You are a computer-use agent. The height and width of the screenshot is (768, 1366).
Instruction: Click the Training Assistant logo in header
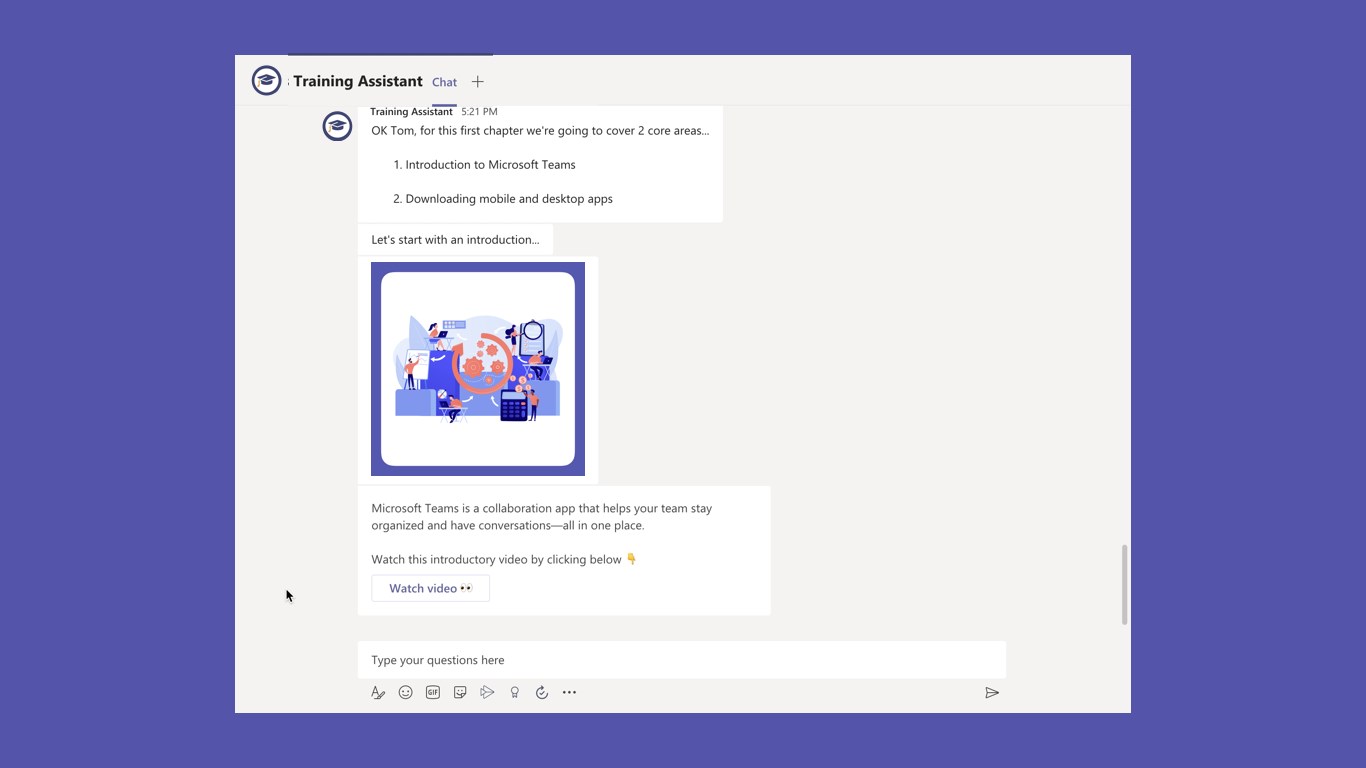pos(267,81)
